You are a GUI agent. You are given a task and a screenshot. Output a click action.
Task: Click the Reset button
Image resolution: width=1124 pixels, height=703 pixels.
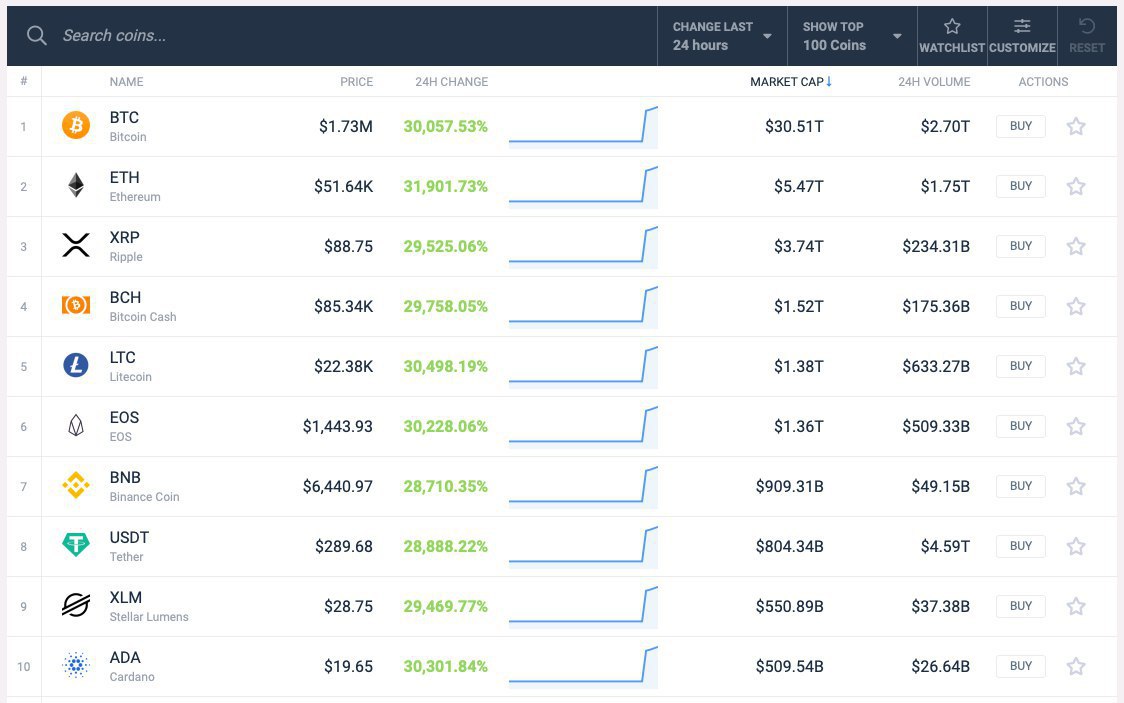tap(1087, 36)
